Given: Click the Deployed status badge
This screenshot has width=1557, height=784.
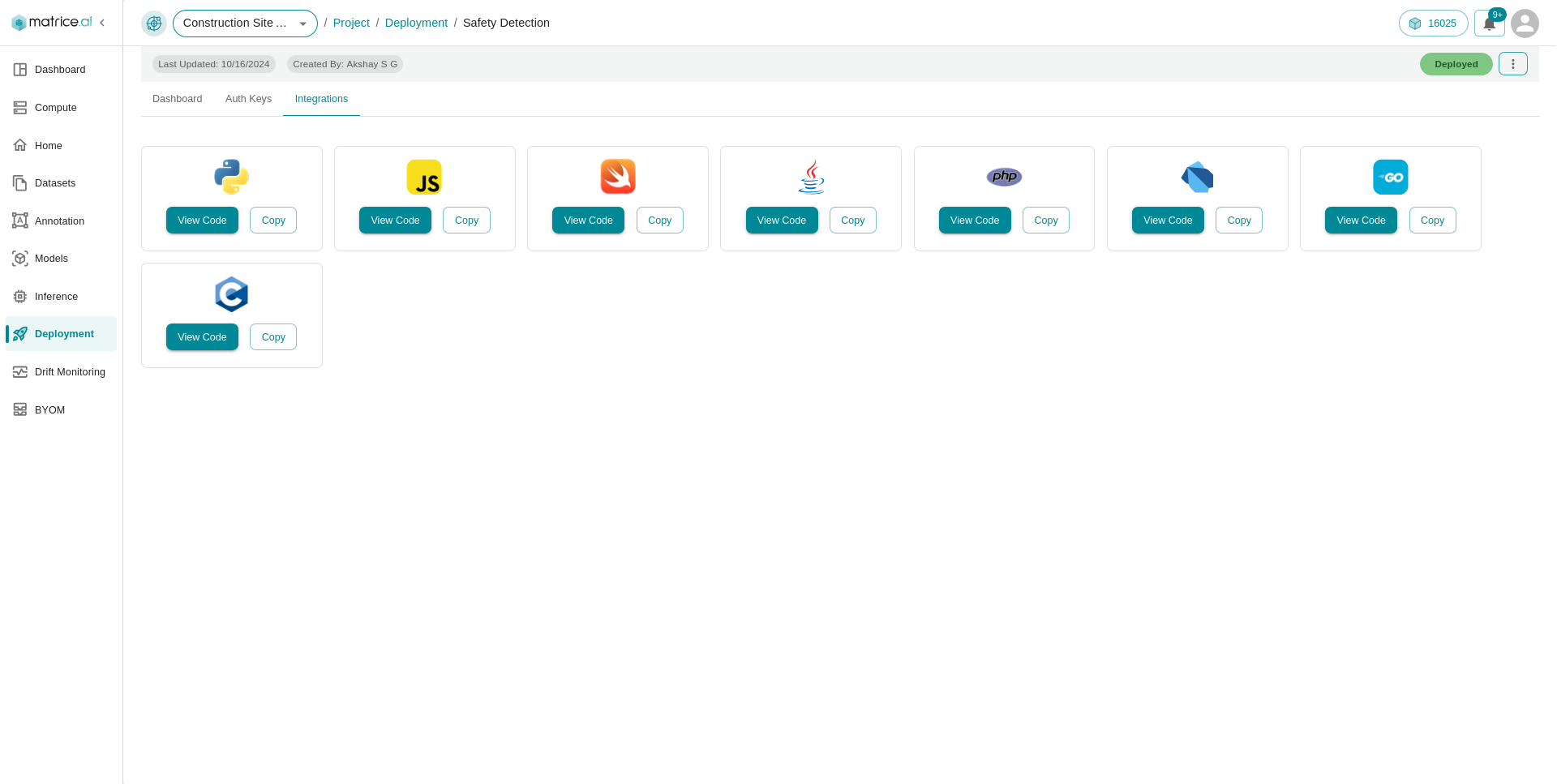Looking at the screenshot, I should pos(1456,64).
